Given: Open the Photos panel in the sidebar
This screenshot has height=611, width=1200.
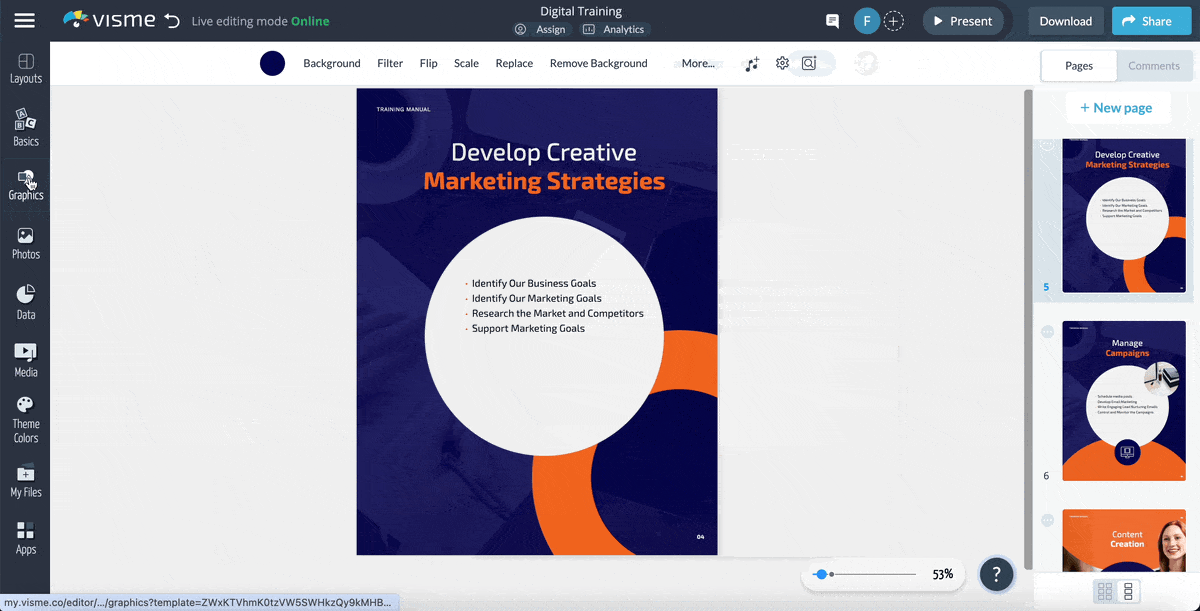Looking at the screenshot, I should click(25, 240).
